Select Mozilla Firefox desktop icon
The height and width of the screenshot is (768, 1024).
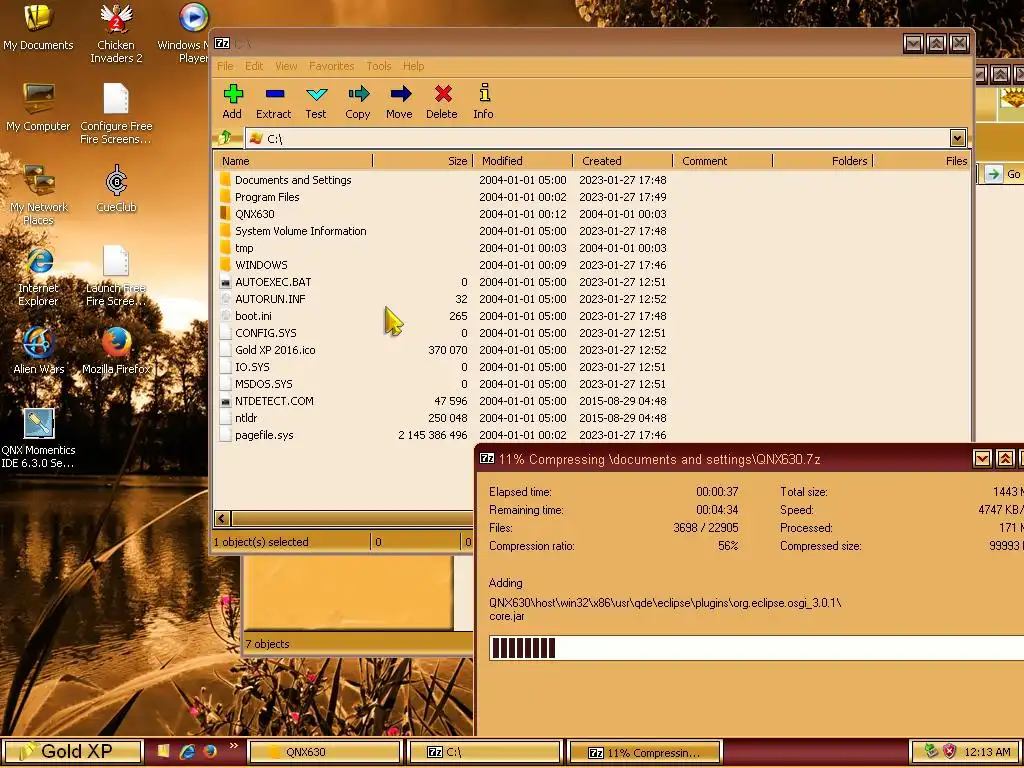pos(116,351)
